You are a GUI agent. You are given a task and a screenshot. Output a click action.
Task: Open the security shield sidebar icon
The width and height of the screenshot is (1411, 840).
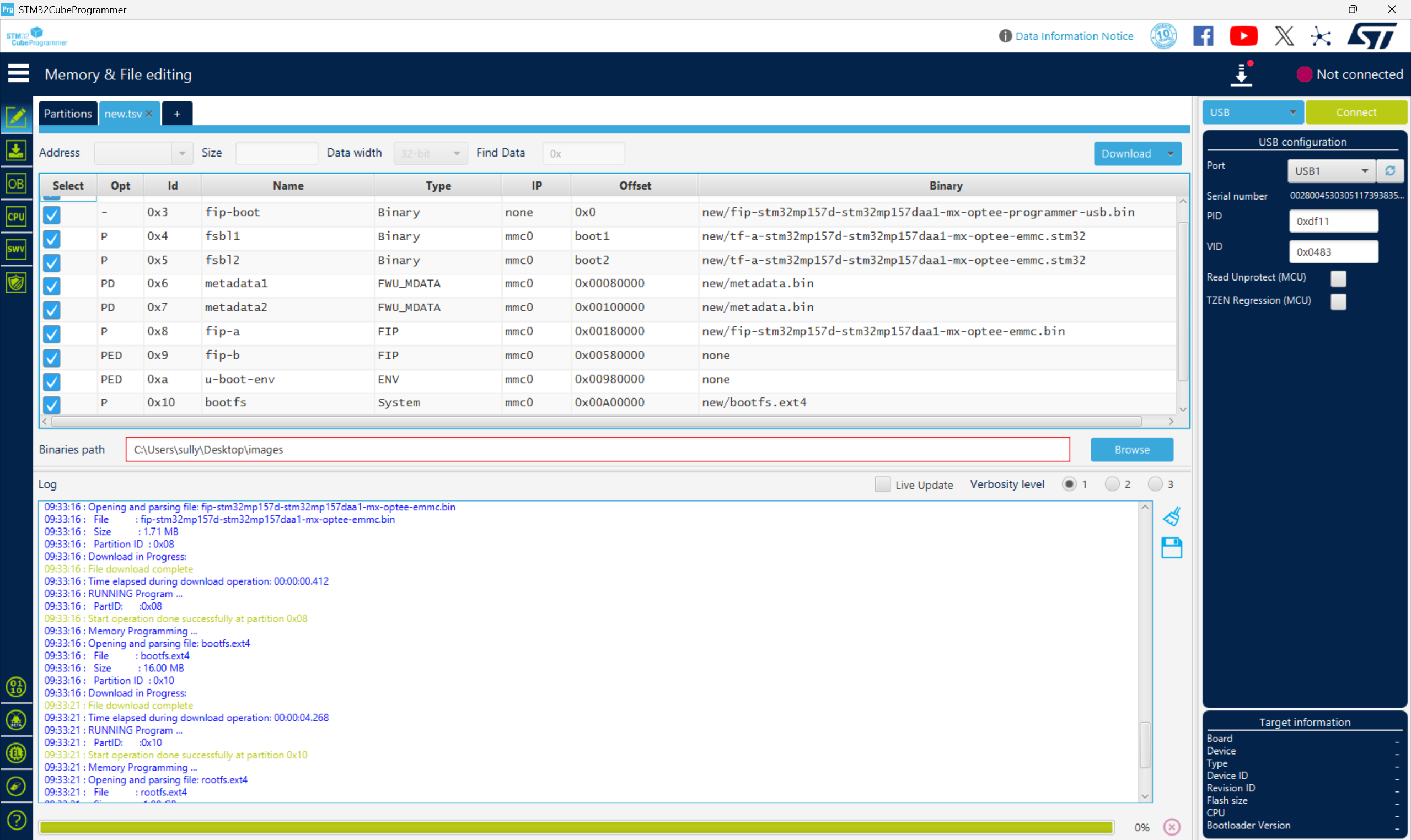[16, 282]
